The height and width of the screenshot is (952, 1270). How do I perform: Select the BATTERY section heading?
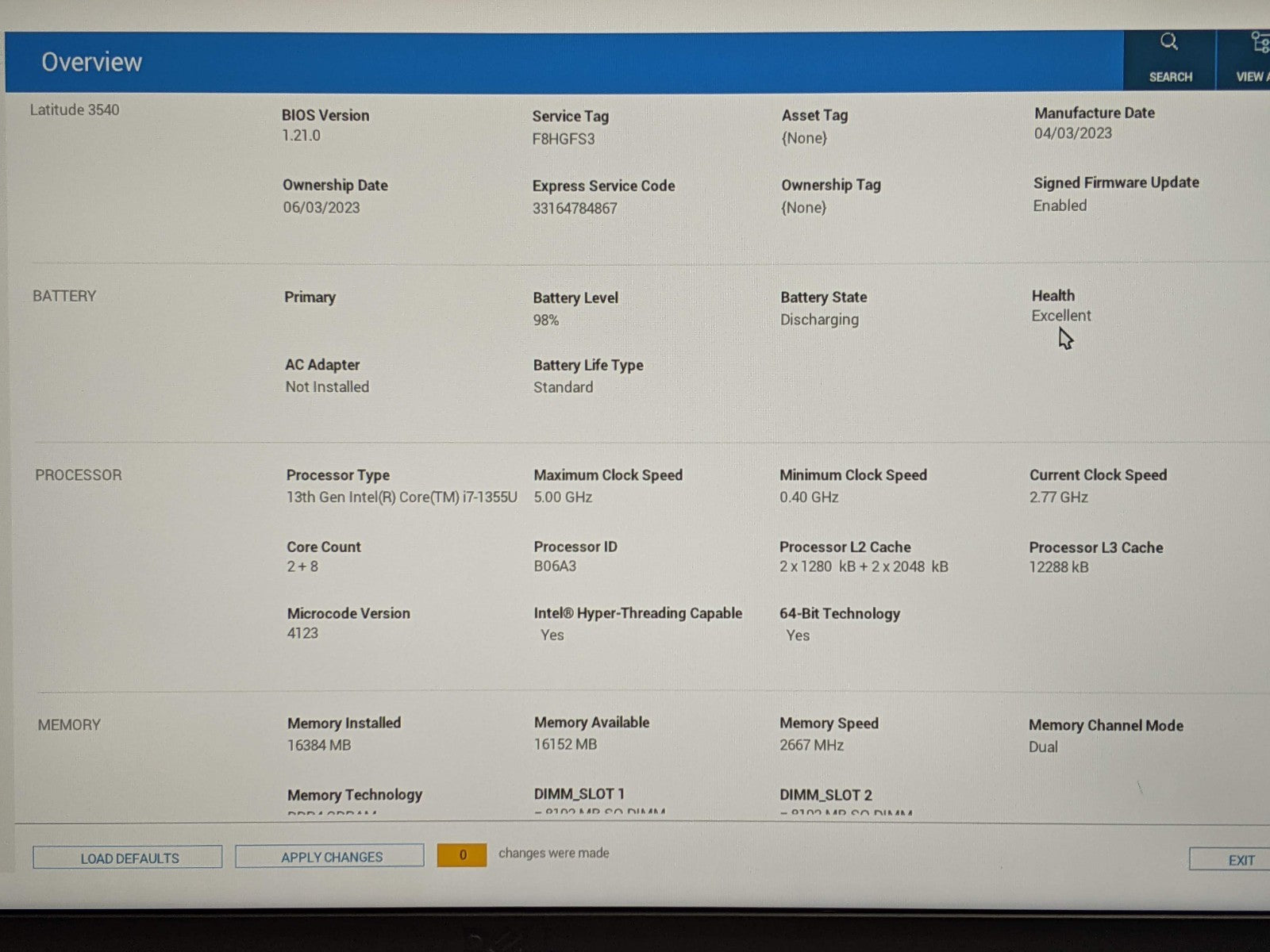(x=64, y=296)
